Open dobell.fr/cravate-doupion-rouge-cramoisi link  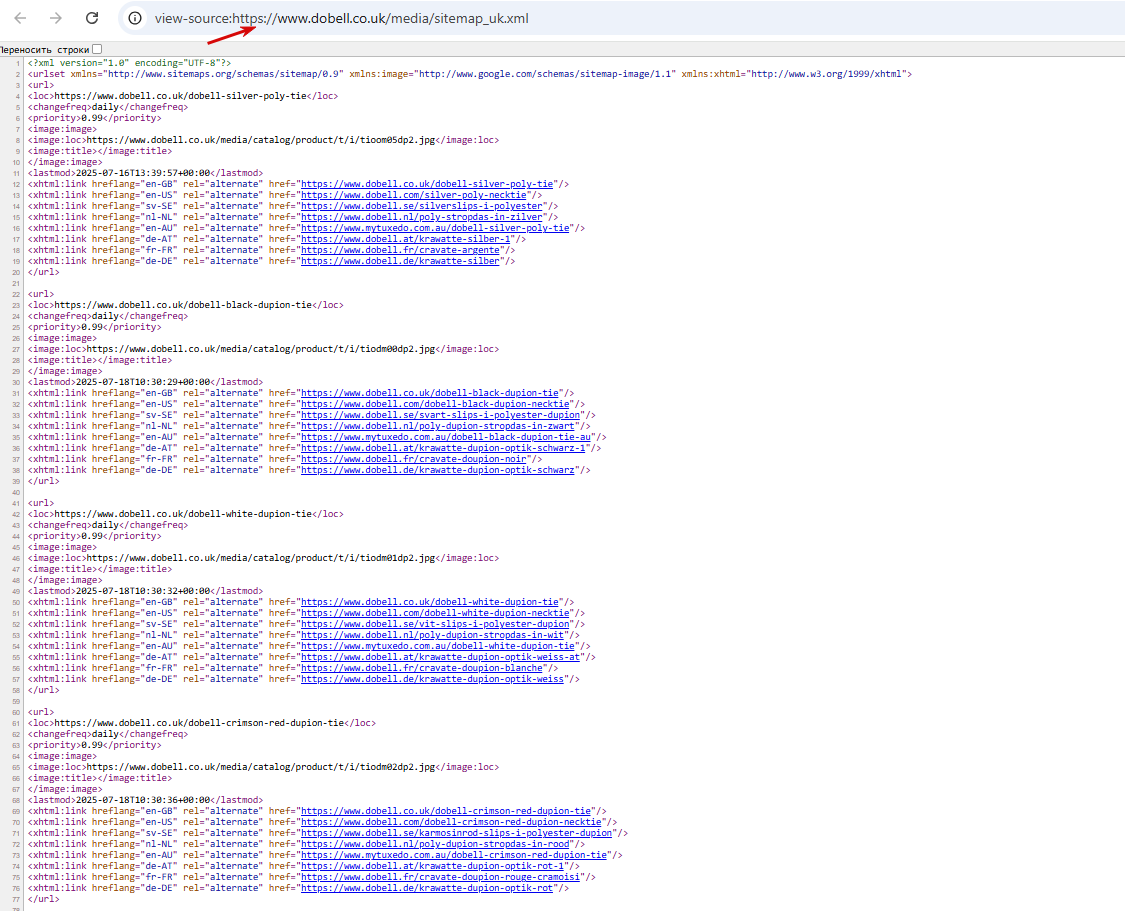[x=441, y=877]
